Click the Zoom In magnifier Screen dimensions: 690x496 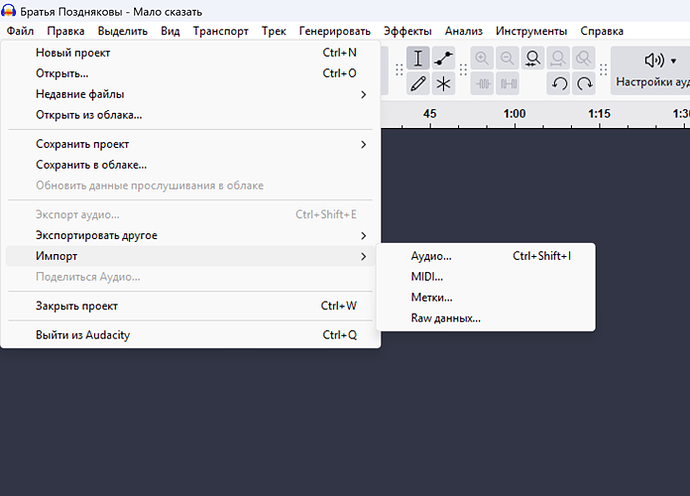pyautogui.click(x=482, y=59)
